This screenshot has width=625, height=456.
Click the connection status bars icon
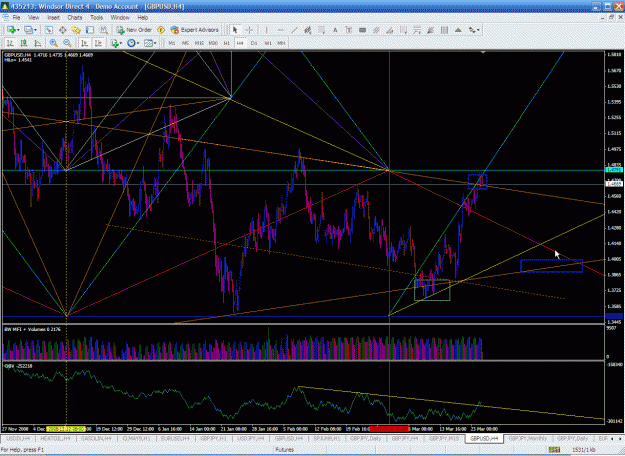554,450
